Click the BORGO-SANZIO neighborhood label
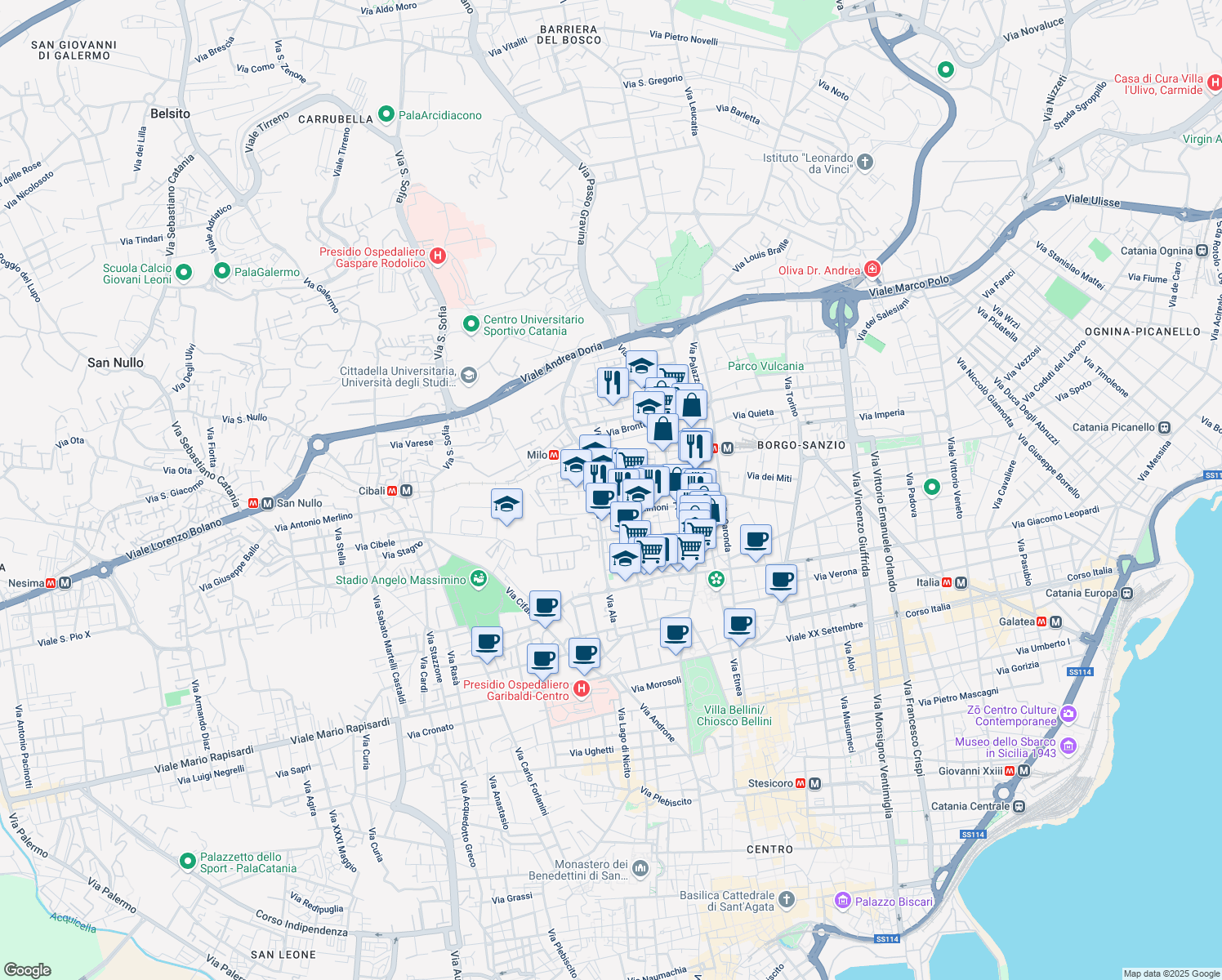 [x=801, y=445]
